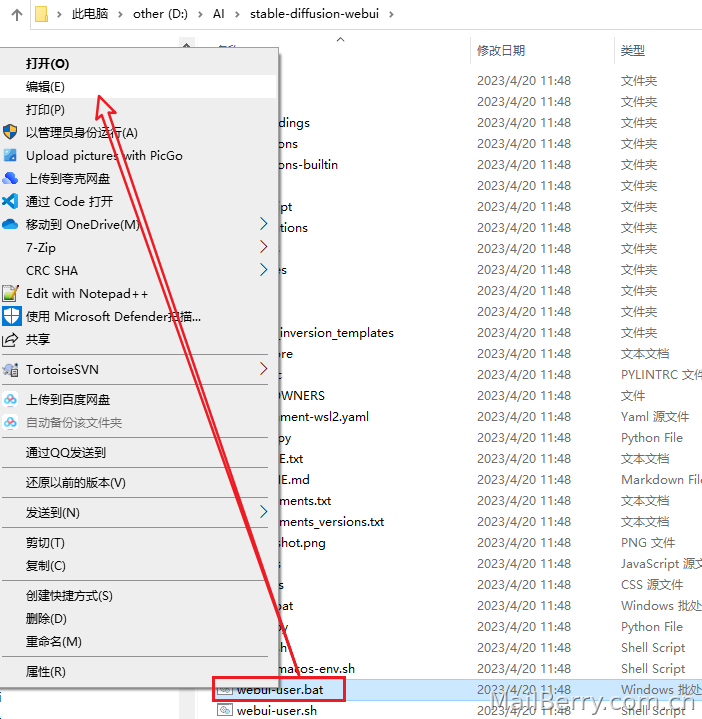Expand the 7-Zip submenu arrow
Viewport: 702px width, 719px height.
pyautogui.click(x=263, y=247)
